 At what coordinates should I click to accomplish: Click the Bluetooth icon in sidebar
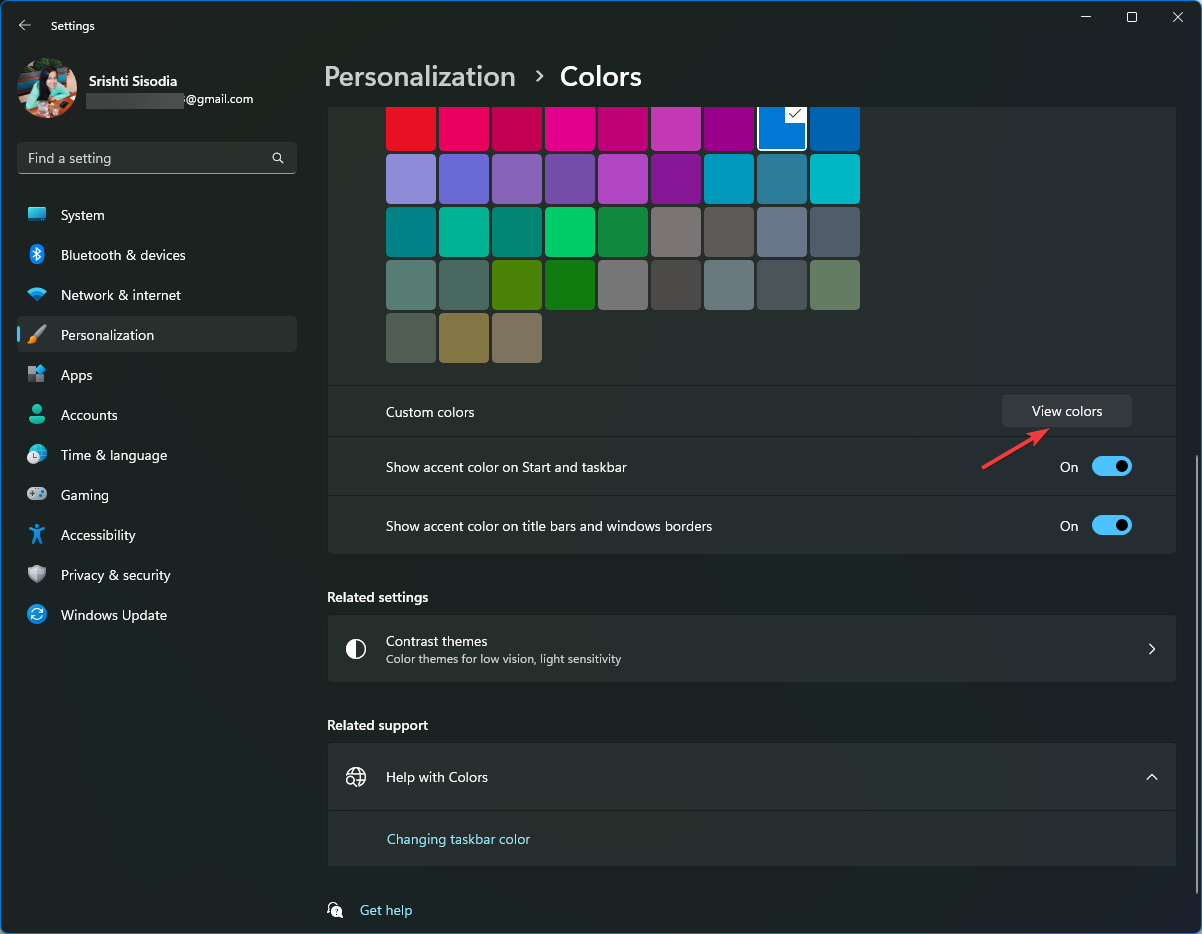click(x=37, y=255)
